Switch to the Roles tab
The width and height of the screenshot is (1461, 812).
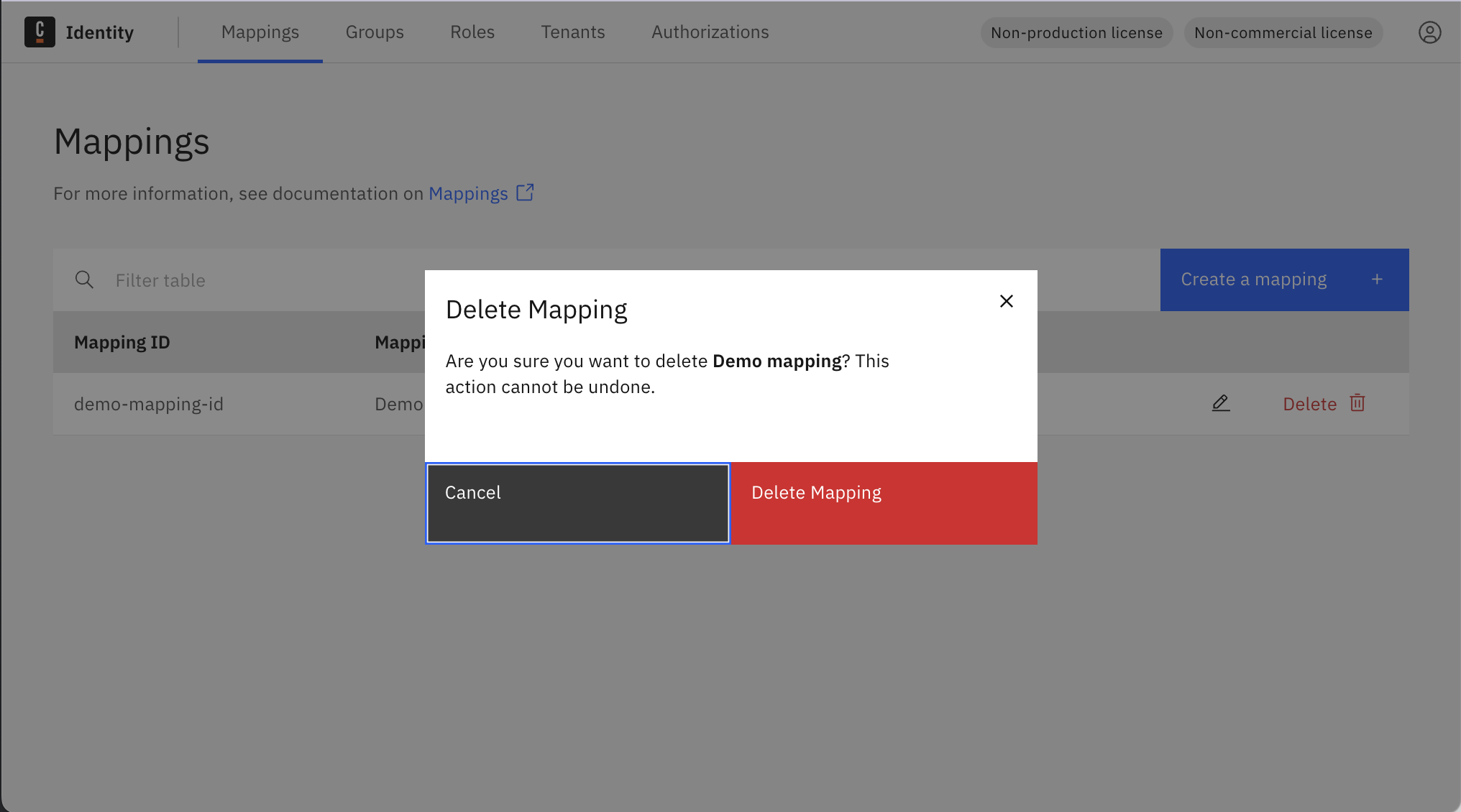(x=472, y=32)
